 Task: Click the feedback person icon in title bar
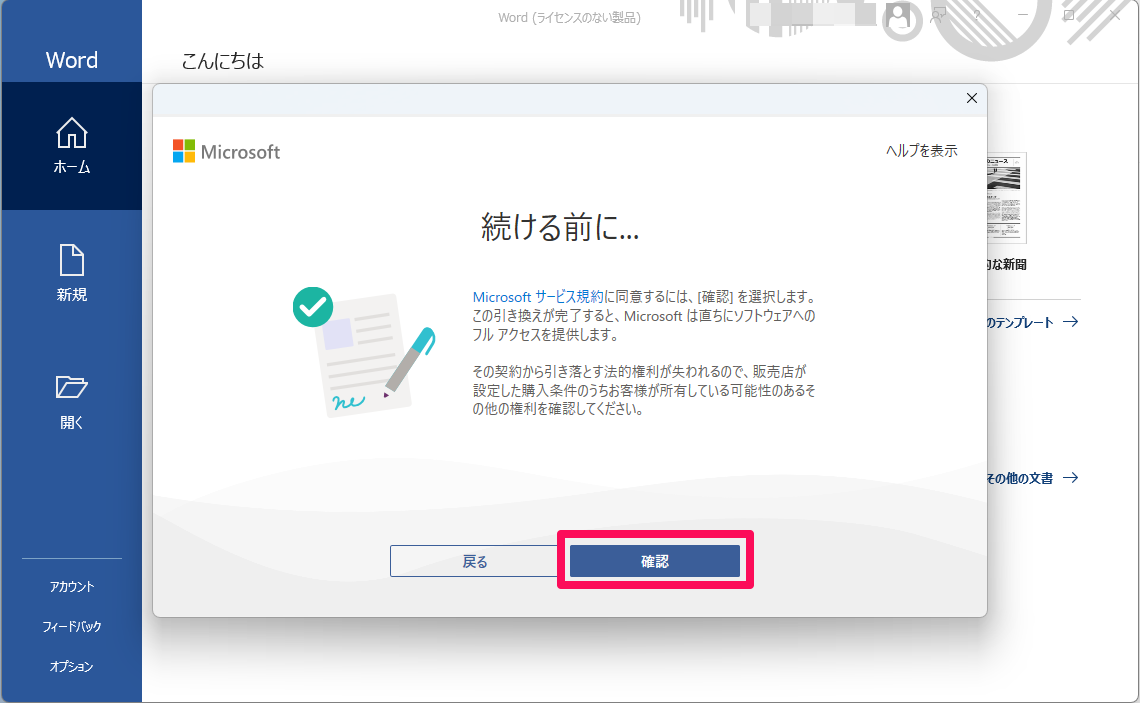939,15
